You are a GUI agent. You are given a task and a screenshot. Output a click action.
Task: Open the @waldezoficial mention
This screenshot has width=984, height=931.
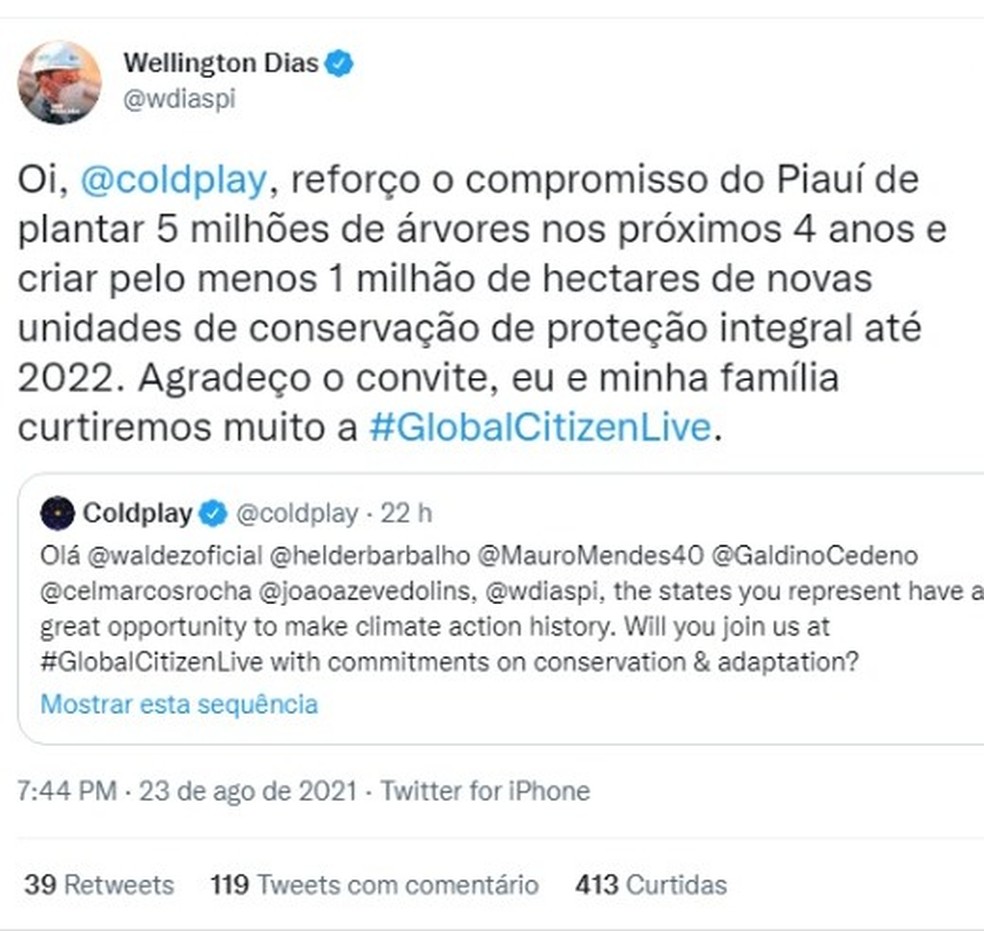coord(174,556)
